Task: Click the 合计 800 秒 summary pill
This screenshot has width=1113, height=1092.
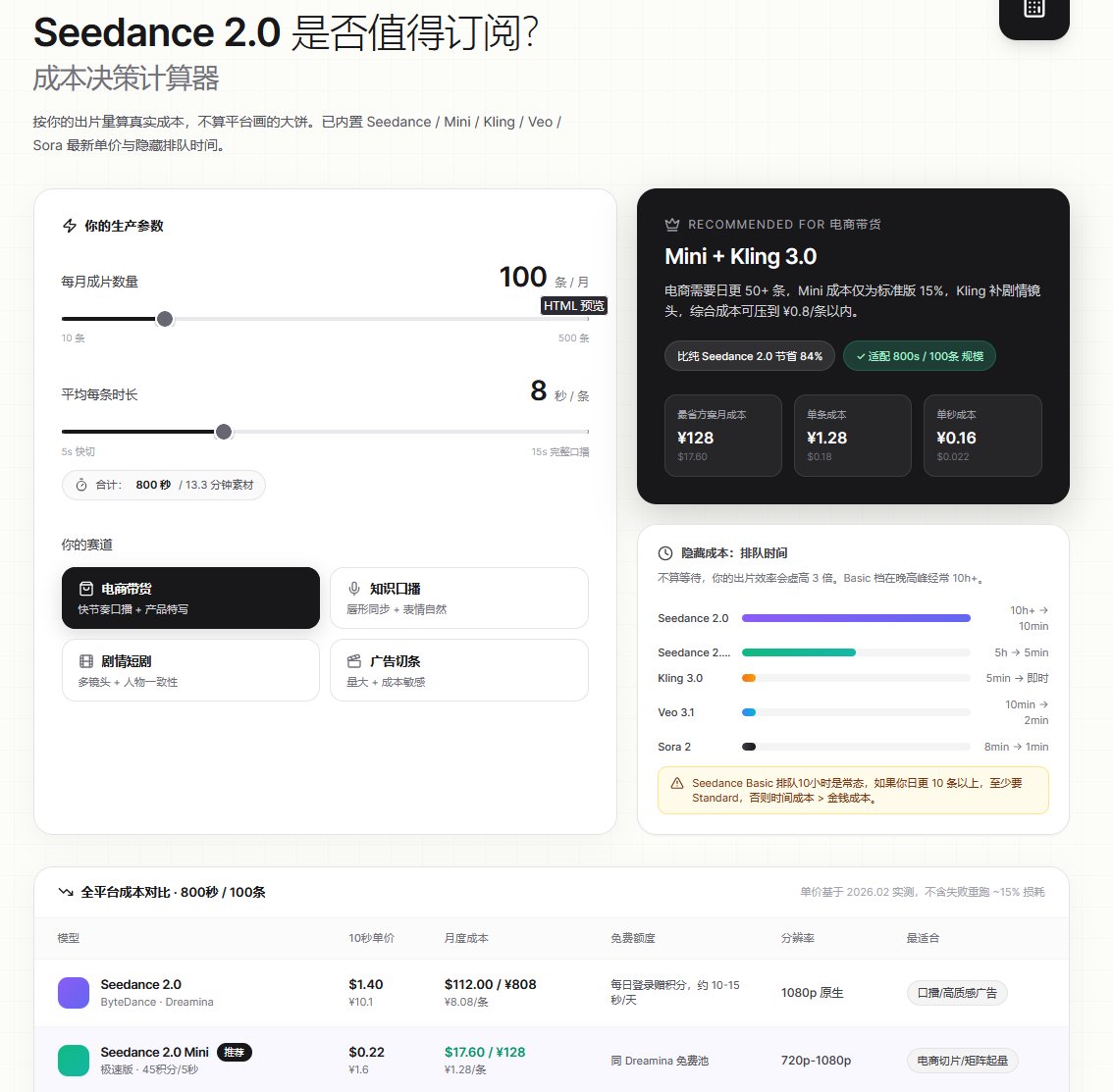Action: (x=164, y=486)
